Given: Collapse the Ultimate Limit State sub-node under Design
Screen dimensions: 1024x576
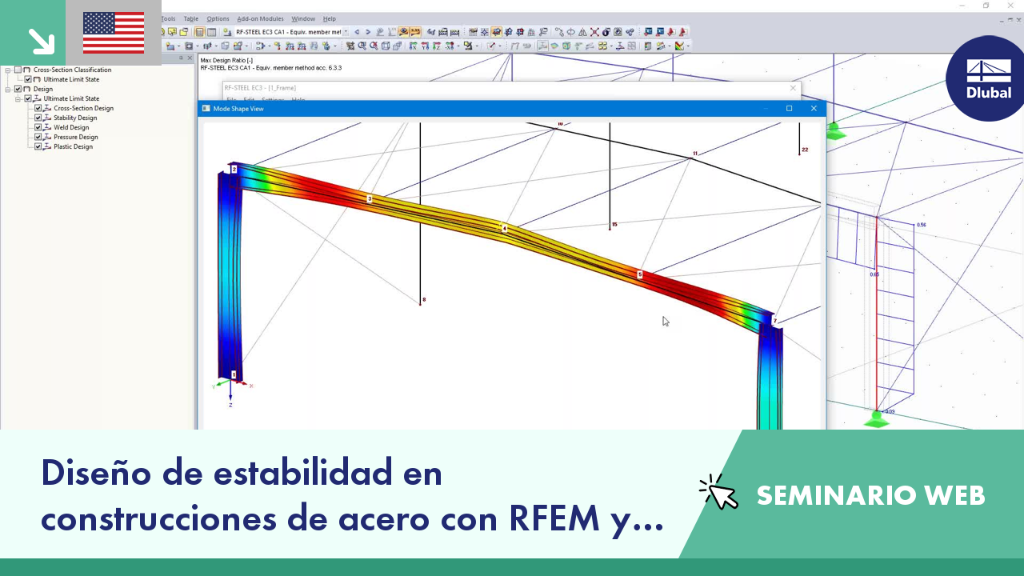Looking at the screenshot, I should point(18,99).
